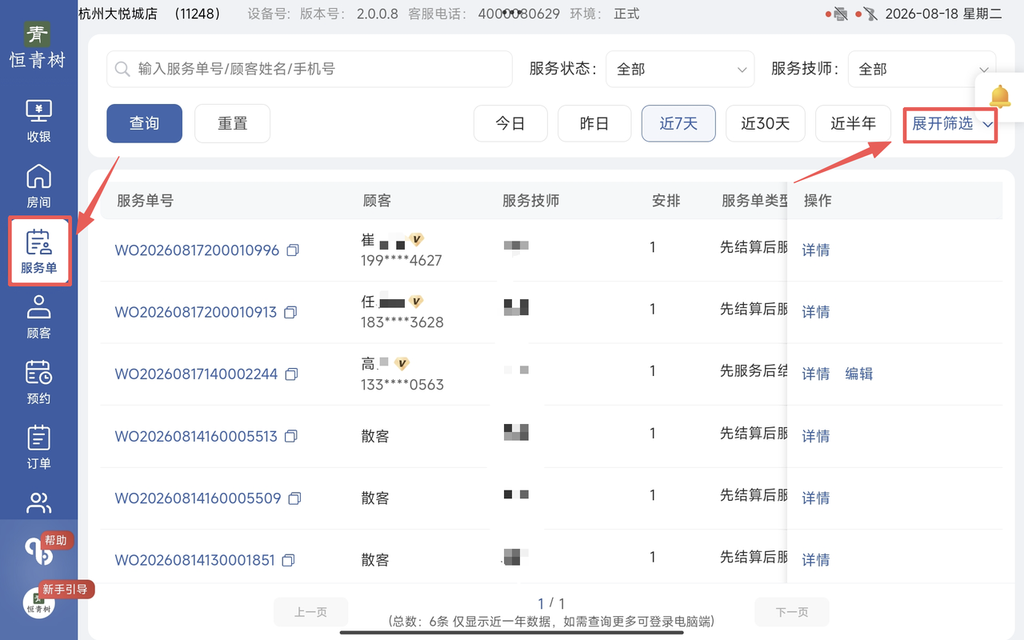This screenshot has width=1024, height=640.
Task: Click the date 2026-08-18 星期二
Action: coord(943,14)
